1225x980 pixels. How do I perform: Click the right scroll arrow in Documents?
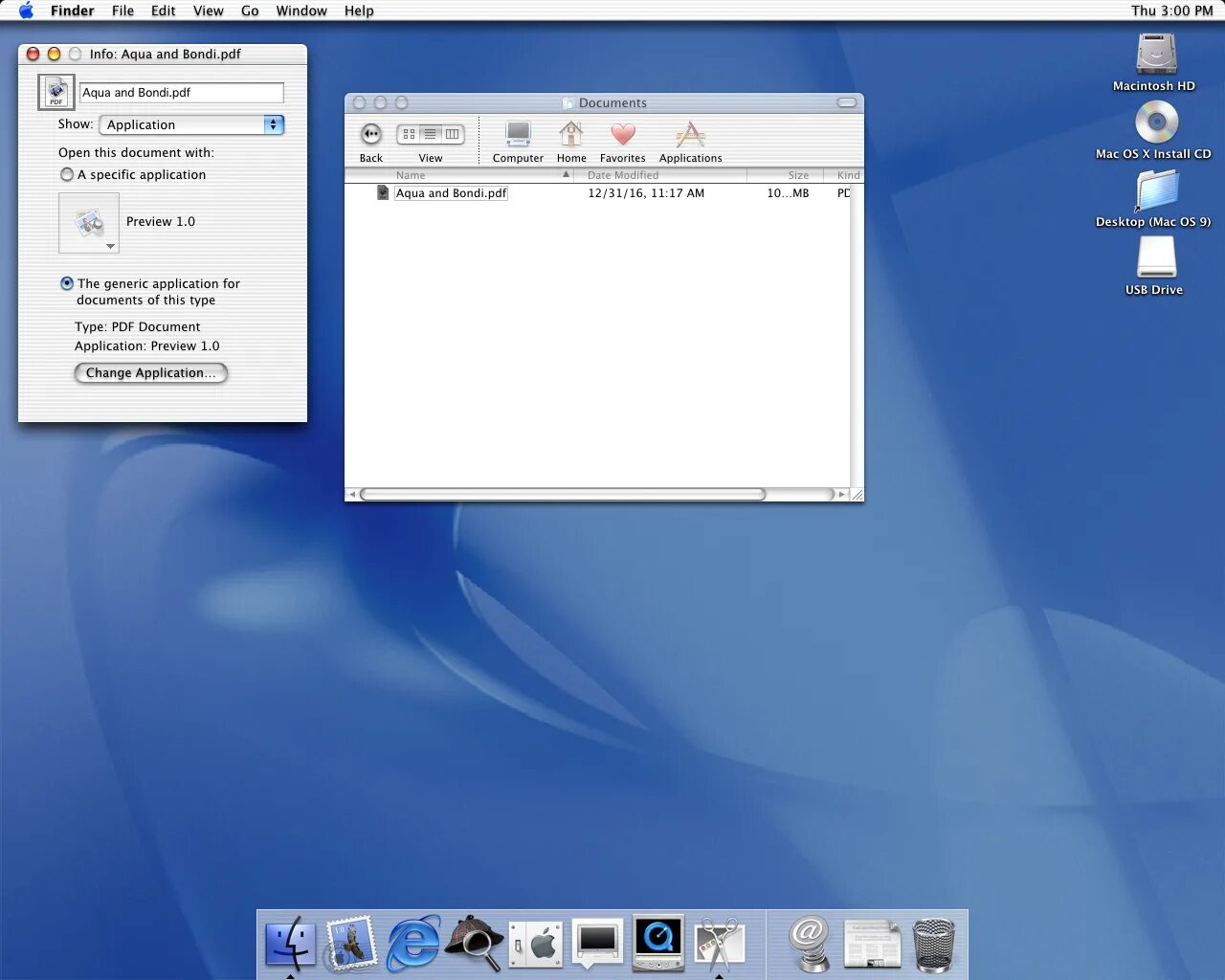click(x=842, y=495)
